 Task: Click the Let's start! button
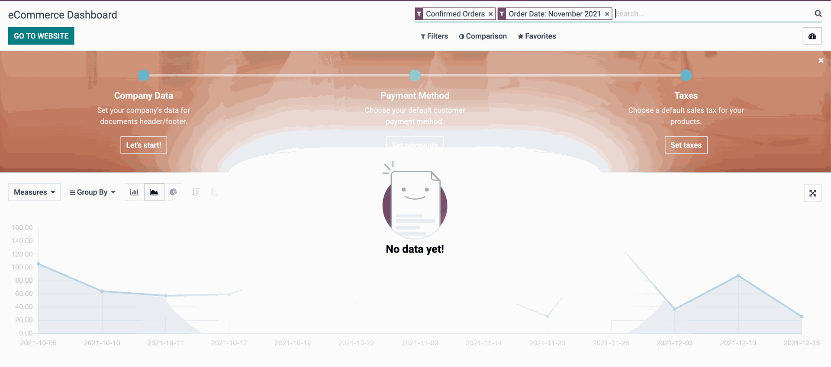tap(144, 145)
